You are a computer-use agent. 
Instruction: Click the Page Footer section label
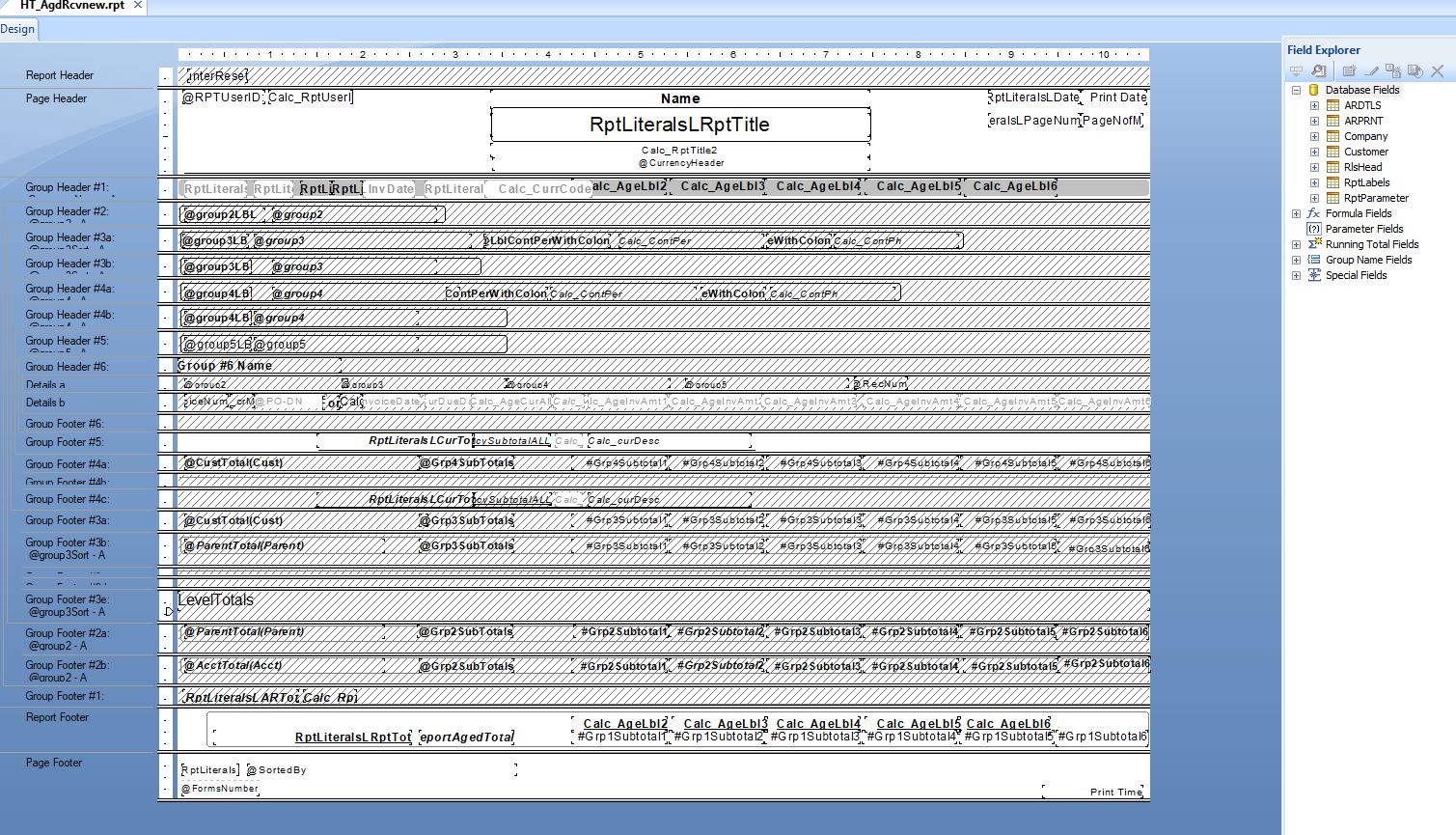point(54,763)
